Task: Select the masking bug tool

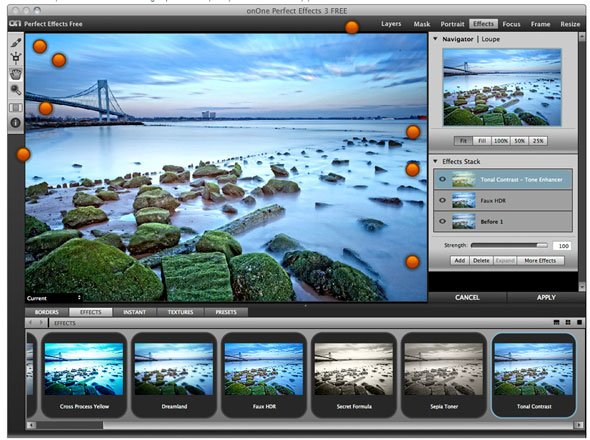Action: [16, 58]
